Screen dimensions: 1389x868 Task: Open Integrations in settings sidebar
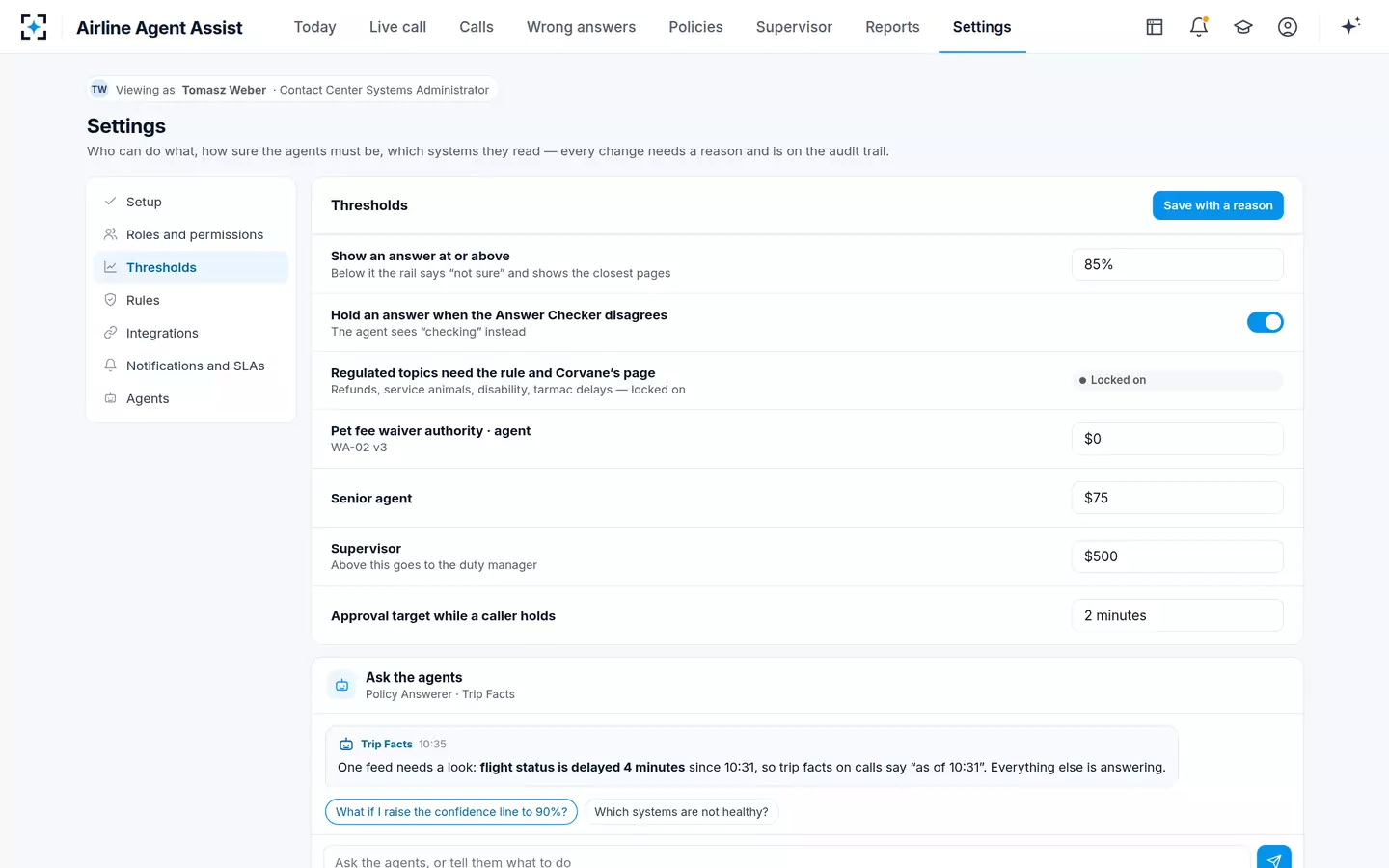(x=191, y=333)
